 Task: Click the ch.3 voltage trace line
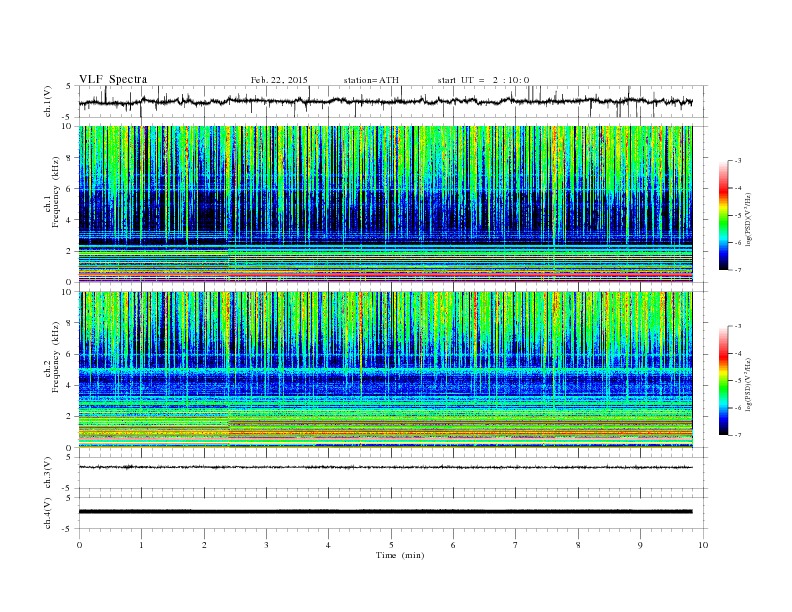tap(385, 467)
